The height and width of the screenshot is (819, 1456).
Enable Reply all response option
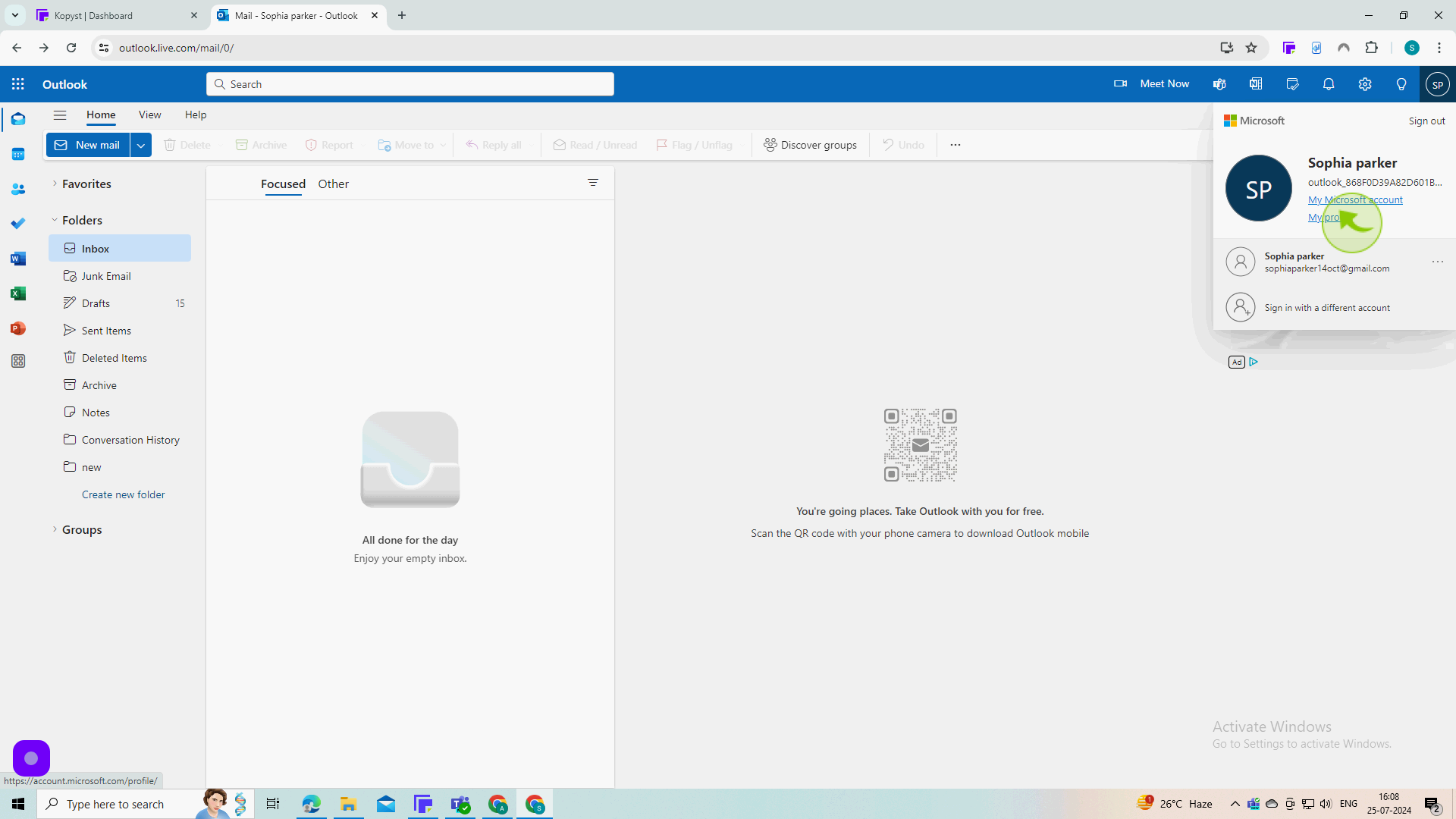(x=494, y=144)
